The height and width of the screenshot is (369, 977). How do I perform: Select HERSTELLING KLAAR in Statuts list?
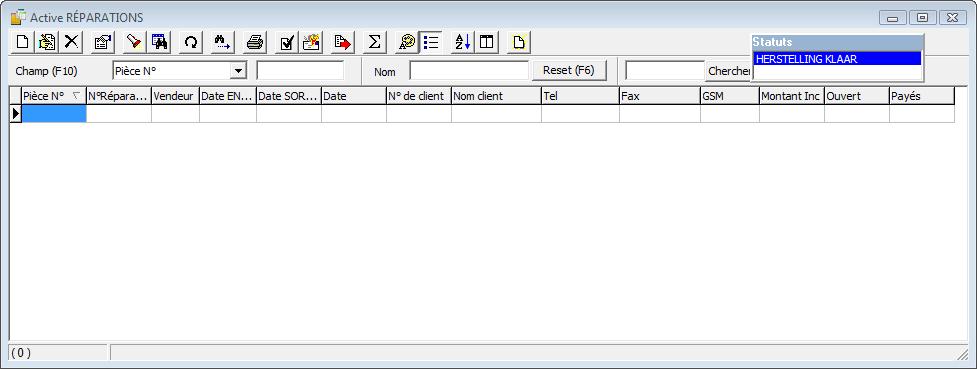(x=837, y=59)
